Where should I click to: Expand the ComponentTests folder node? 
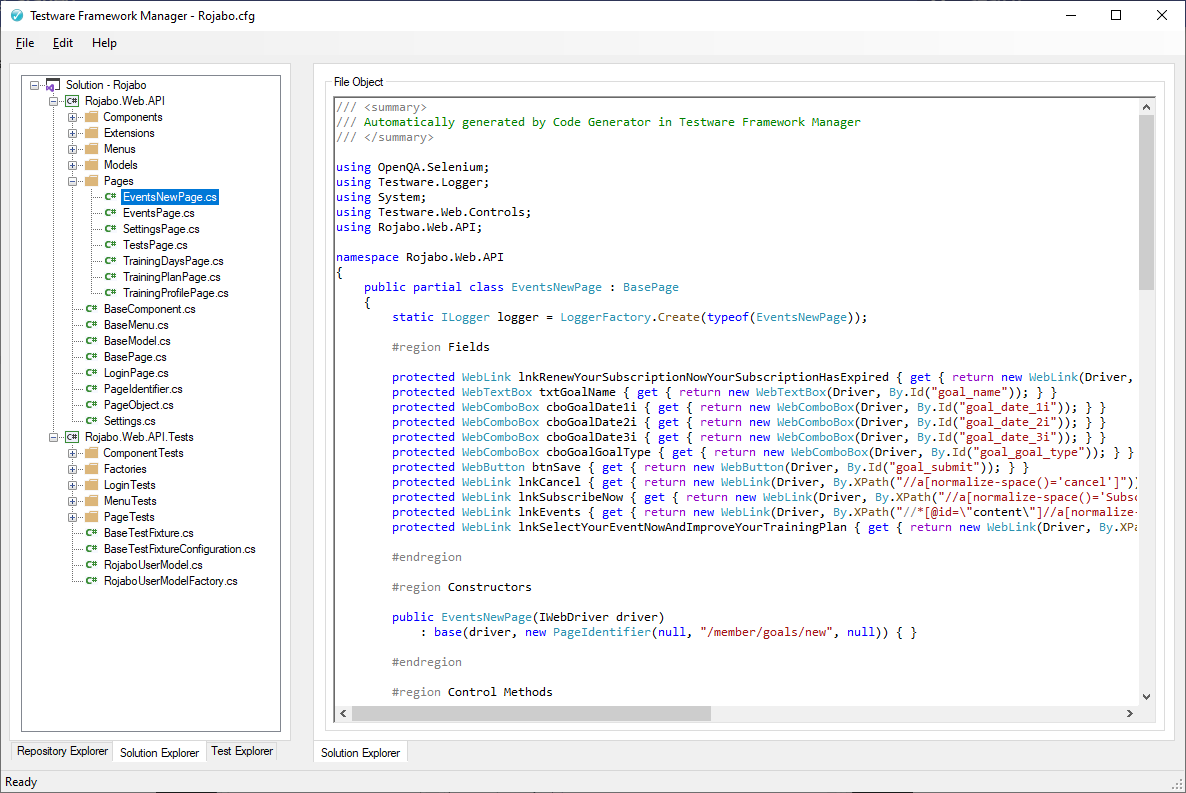(73, 452)
